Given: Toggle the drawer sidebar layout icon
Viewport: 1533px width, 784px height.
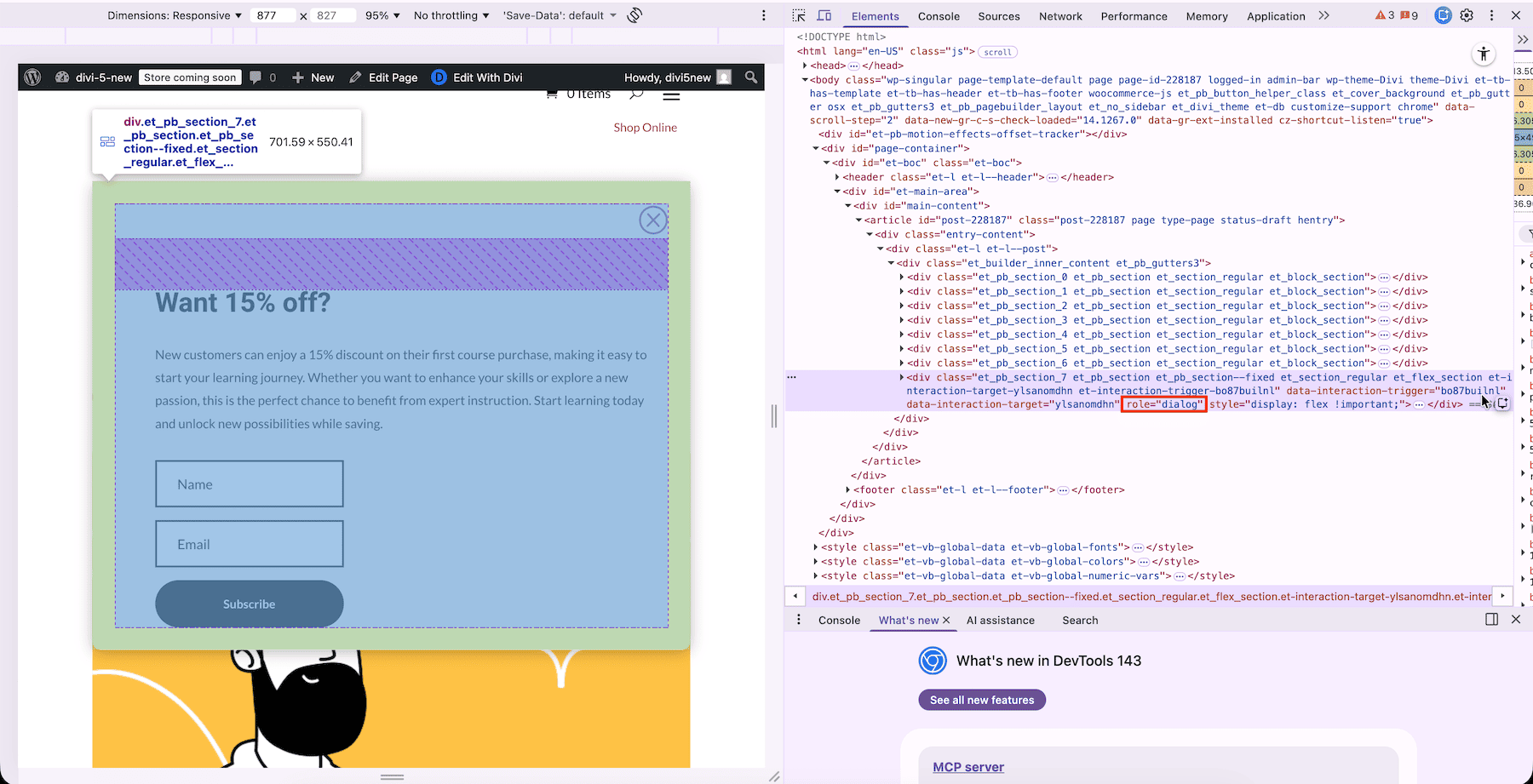Looking at the screenshot, I should point(1491,620).
